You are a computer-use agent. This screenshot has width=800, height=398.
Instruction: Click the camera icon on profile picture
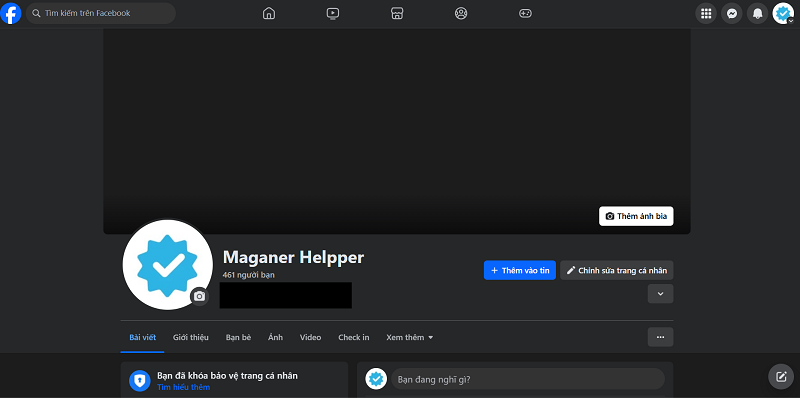[x=199, y=296]
